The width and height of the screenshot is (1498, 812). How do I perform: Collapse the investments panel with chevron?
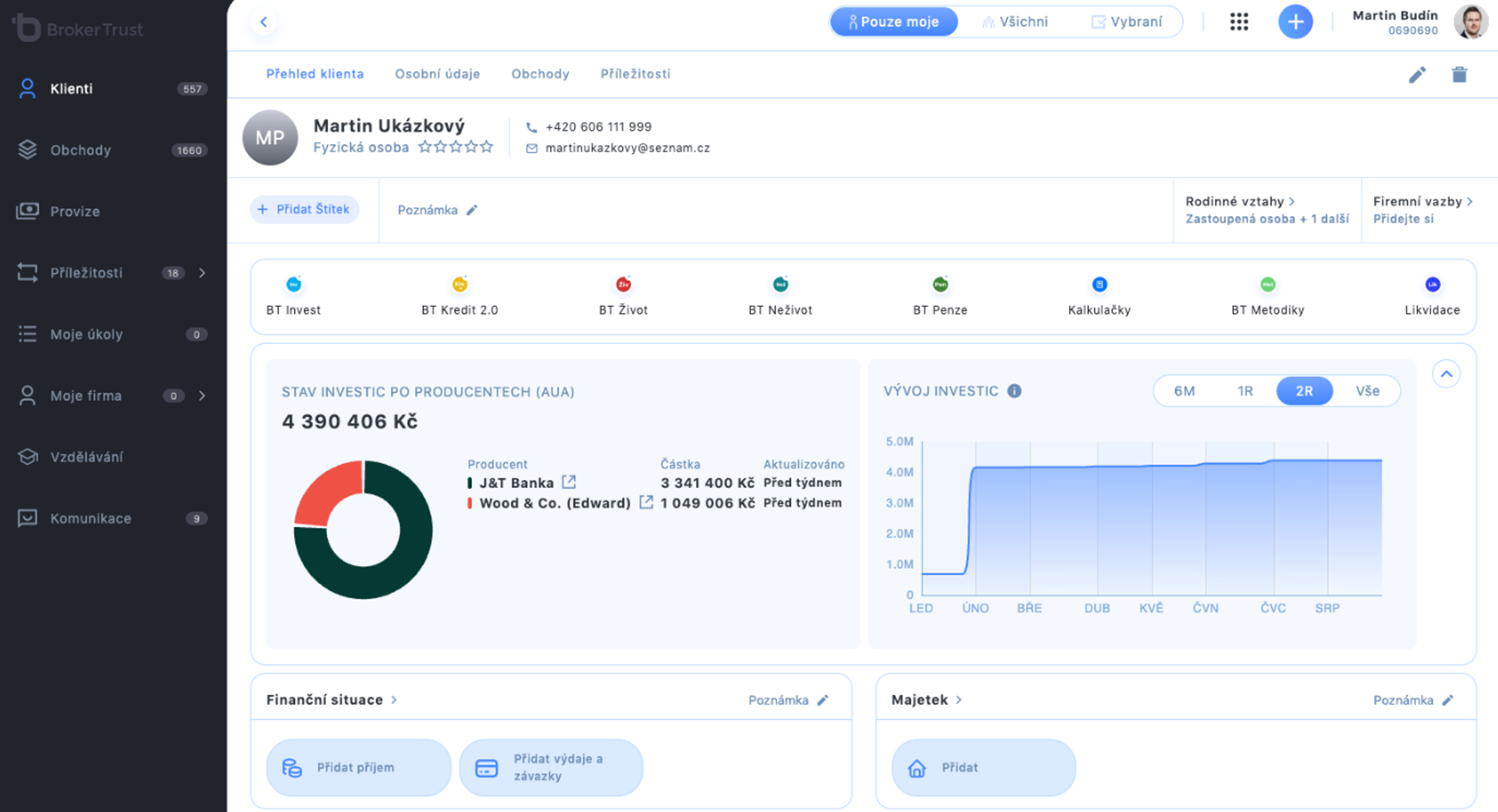pyautogui.click(x=1446, y=374)
